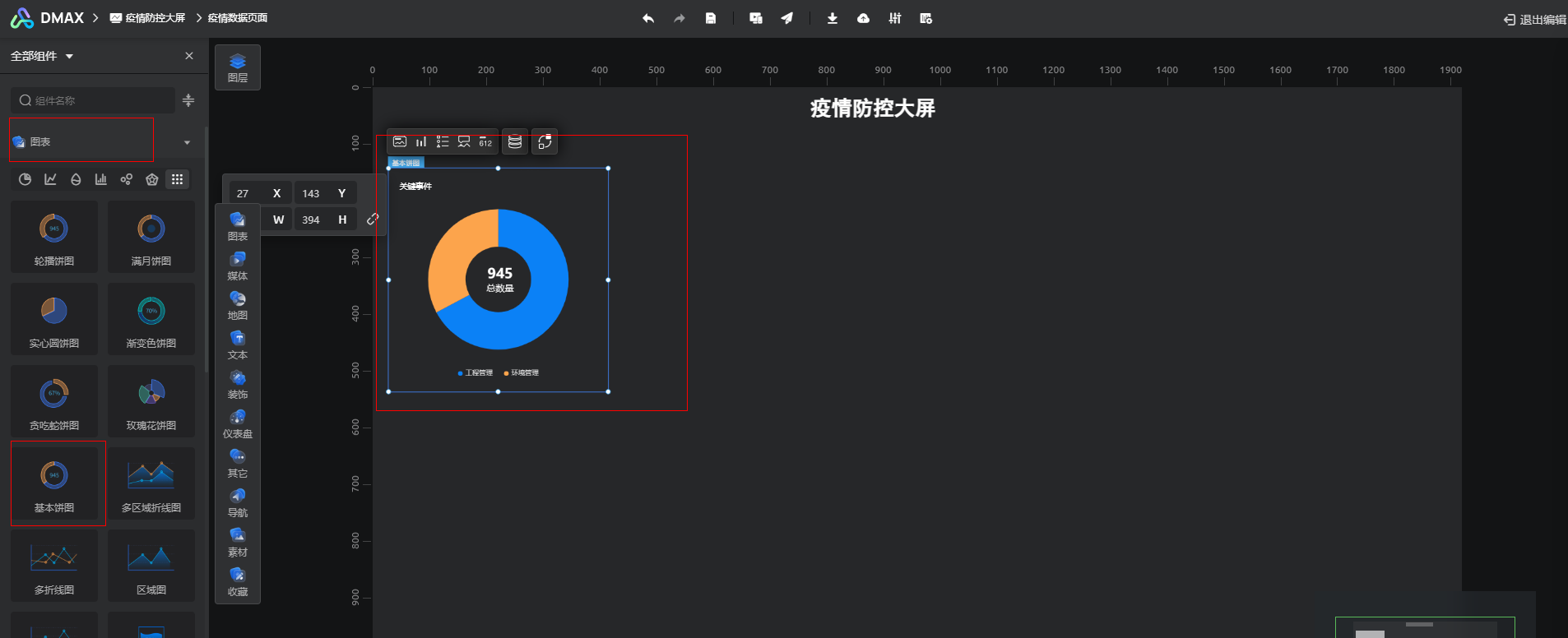The height and width of the screenshot is (638, 1568).
Task: Show all chart types with grid icon
Action: coord(177,179)
